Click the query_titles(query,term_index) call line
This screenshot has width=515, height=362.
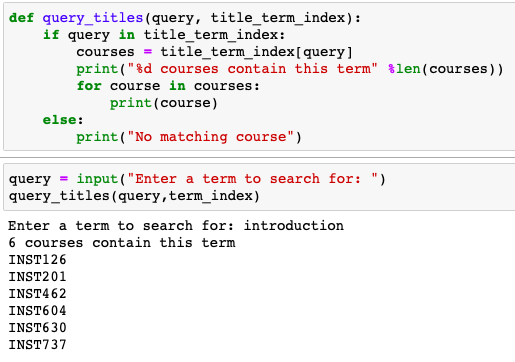pyautogui.click(x=134, y=196)
